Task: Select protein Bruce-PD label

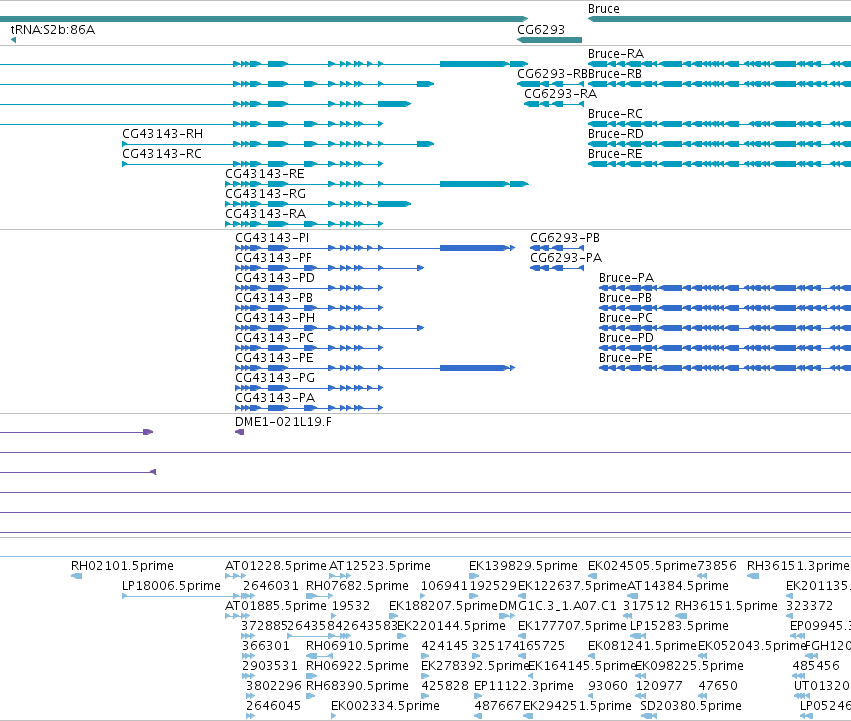Action: [626, 338]
